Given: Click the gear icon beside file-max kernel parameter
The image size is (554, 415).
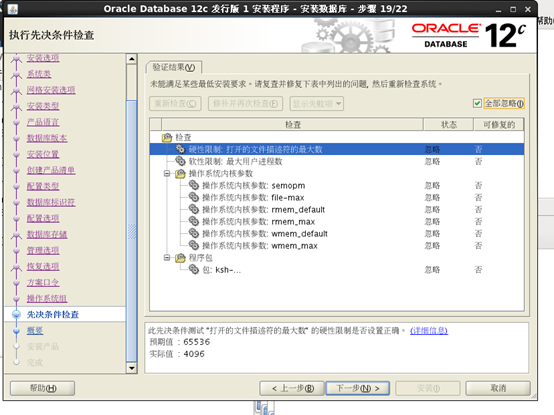Looking at the screenshot, I should coord(194,197).
